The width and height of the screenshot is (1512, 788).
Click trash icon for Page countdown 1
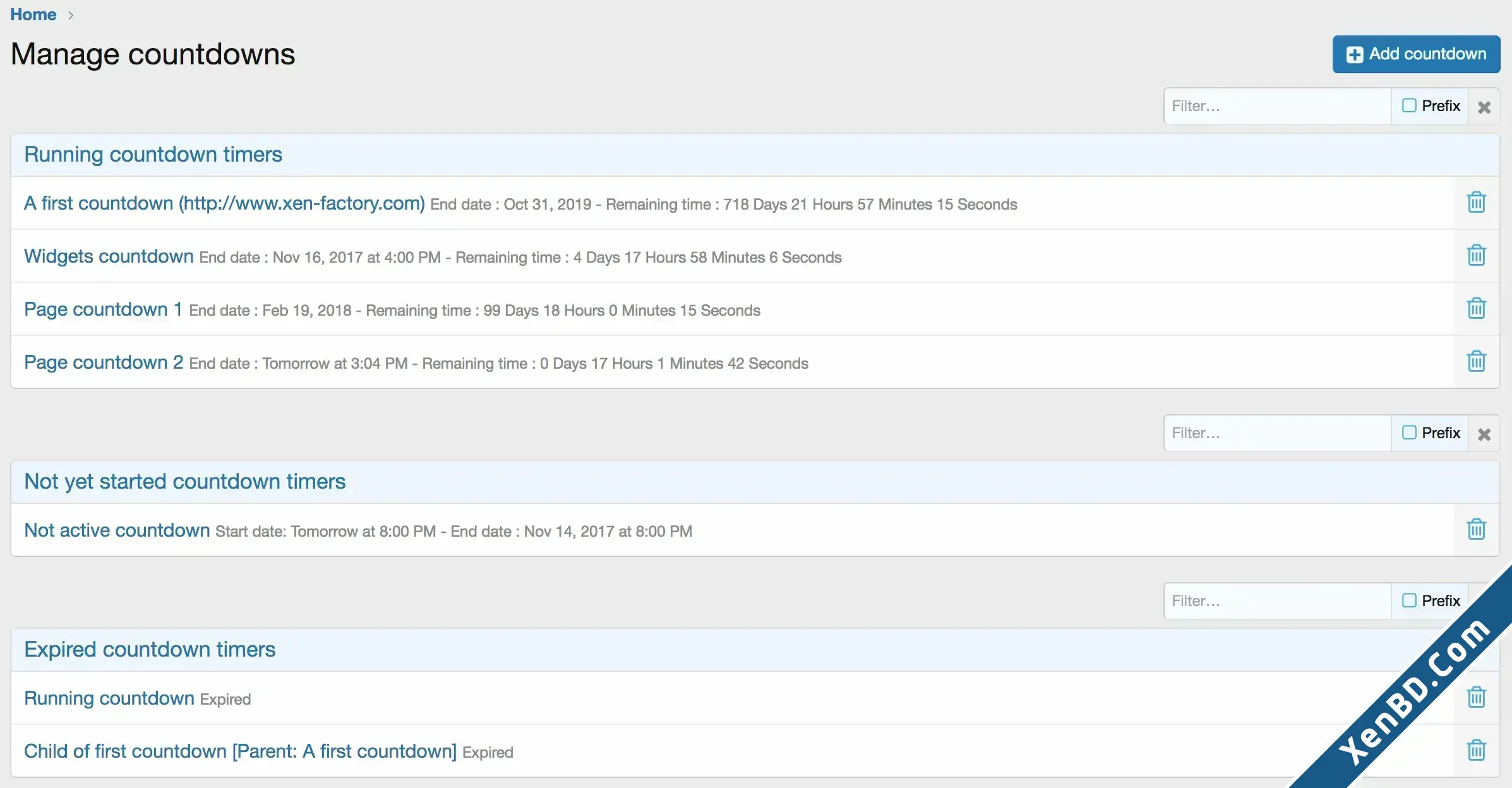coord(1476,309)
